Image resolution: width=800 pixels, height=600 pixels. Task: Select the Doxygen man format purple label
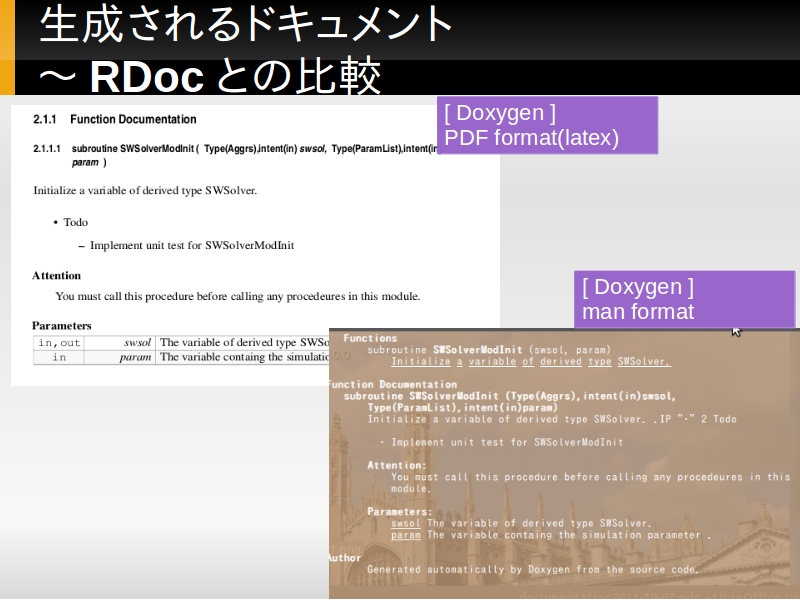coord(684,299)
